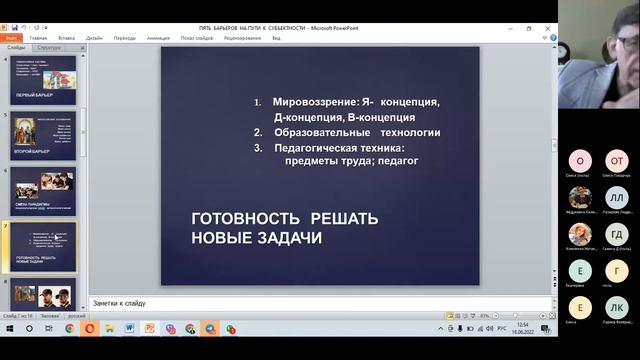This screenshot has width=640, height=360.
Task: Select slide 4 thumbnail ПЕРВЫЙ БАРЬЕР
Action: (43, 80)
